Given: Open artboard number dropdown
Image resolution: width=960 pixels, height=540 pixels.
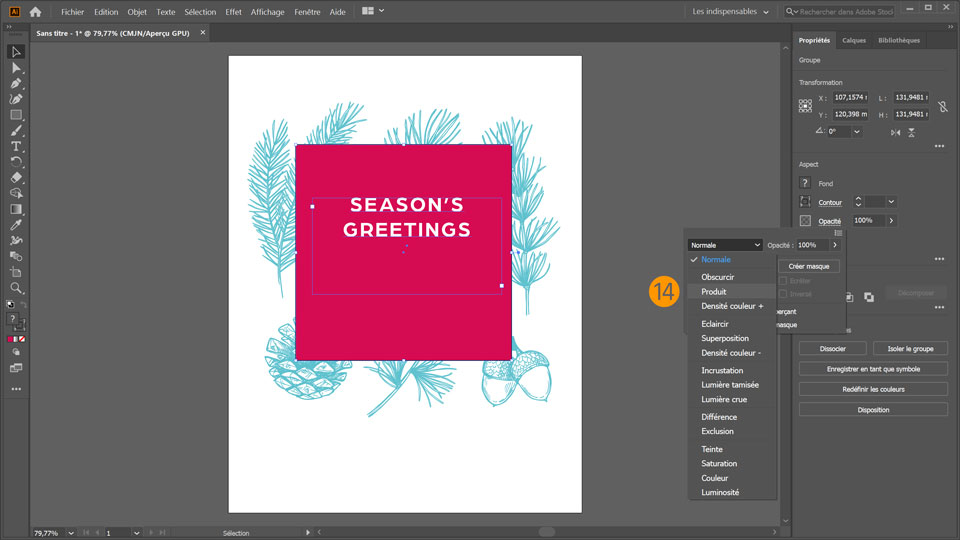Looking at the screenshot, I should [137, 533].
